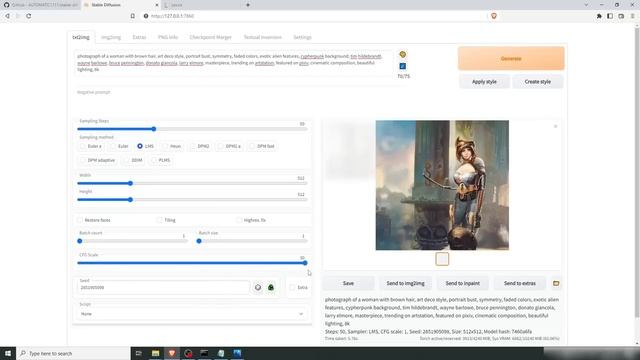Select the Heun sampling method
Viewport: 640px width, 360px height.
point(172,146)
